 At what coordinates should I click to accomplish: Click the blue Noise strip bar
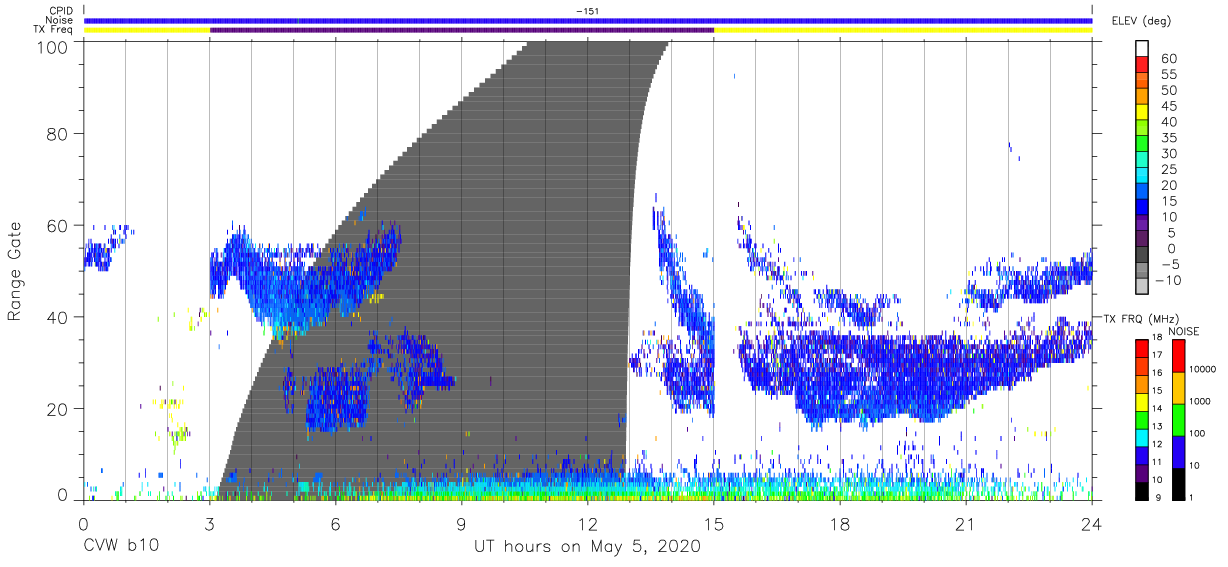point(588,20)
